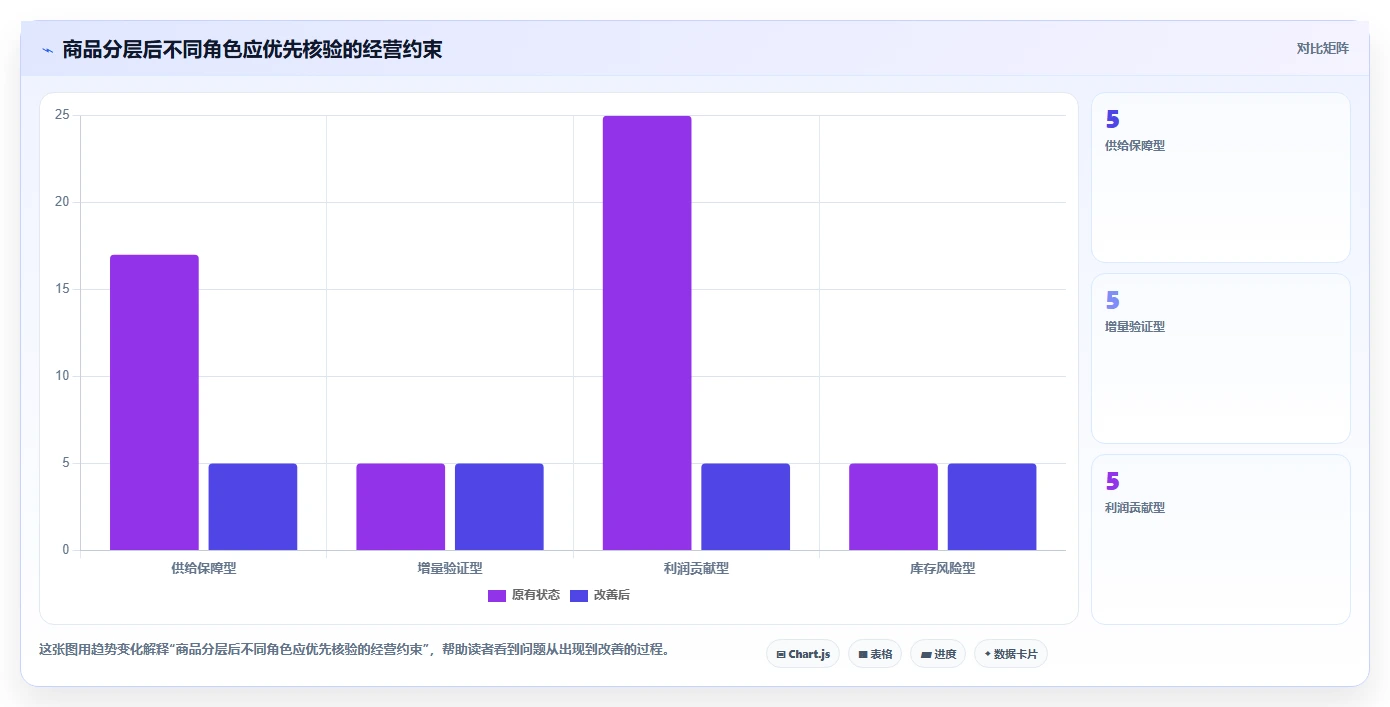The width and height of the screenshot is (1390, 707).
Task: Click the Chart.js tag chip
Action: point(803,654)
